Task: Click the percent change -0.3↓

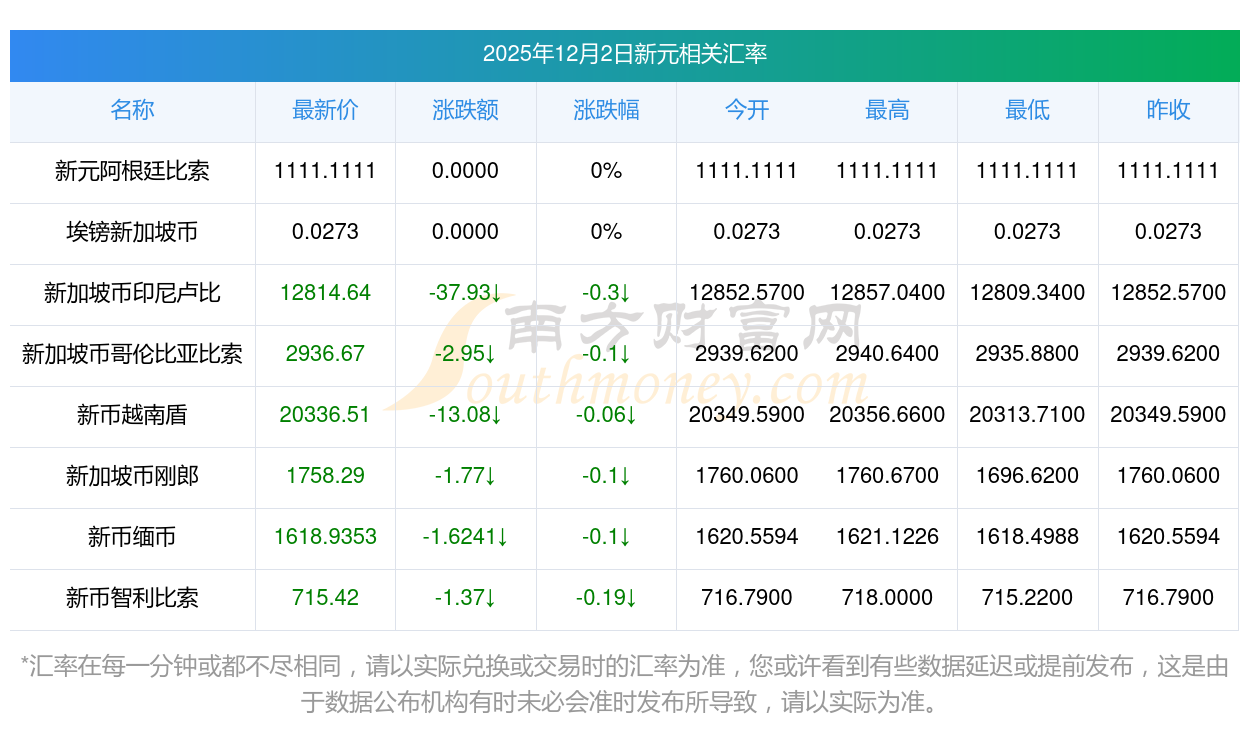Action: tap(606, 293)
